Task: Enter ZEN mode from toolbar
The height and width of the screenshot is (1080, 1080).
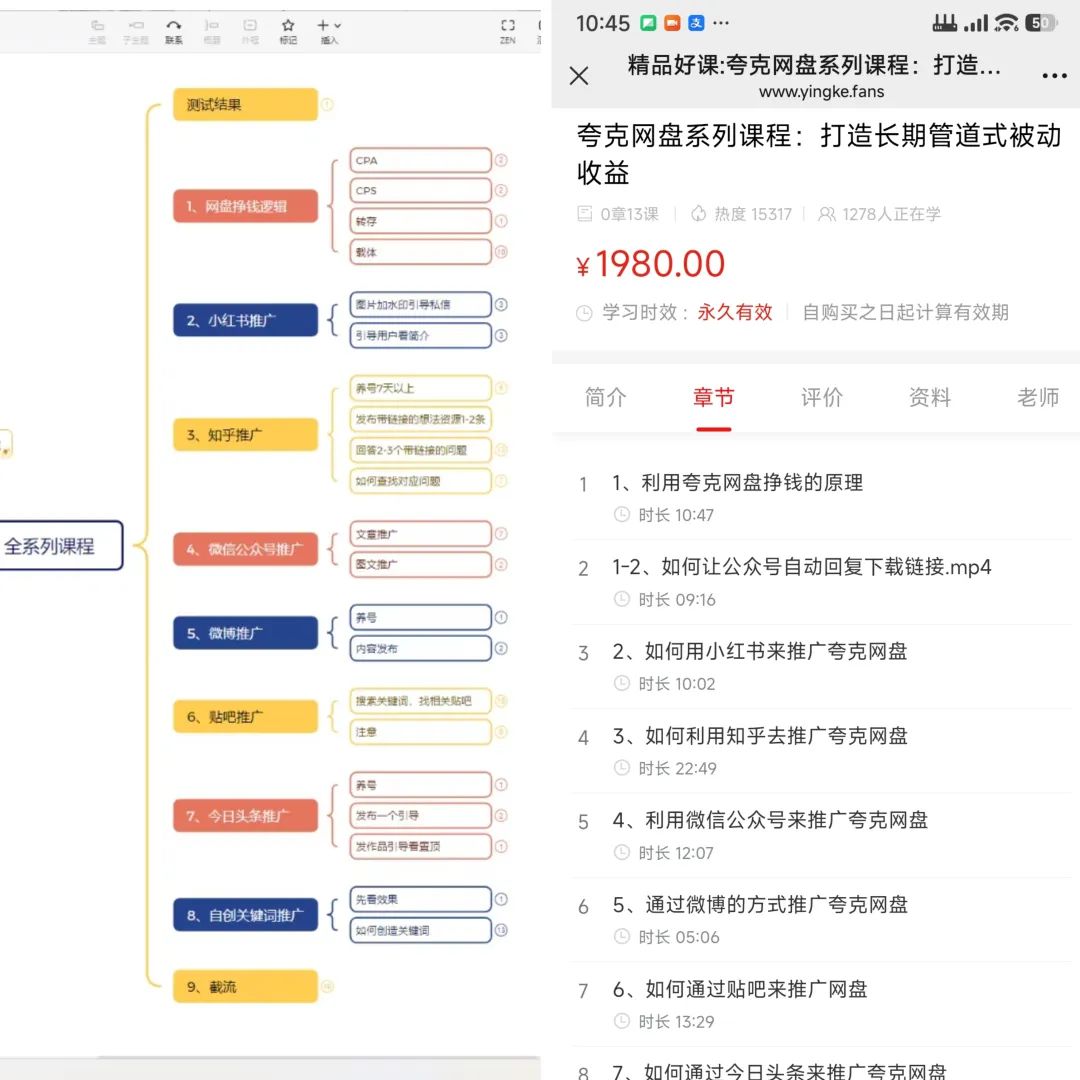Action: 508,26
